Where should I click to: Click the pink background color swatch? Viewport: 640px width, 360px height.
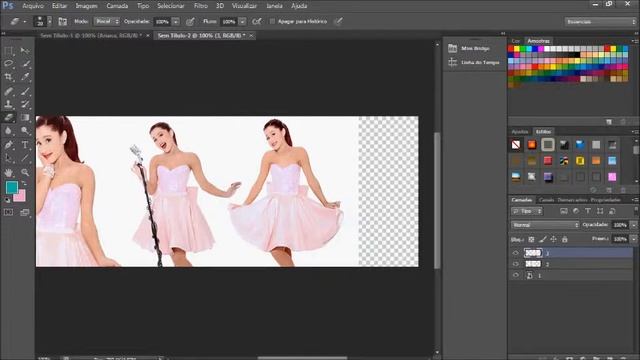[x=20, y=197]
